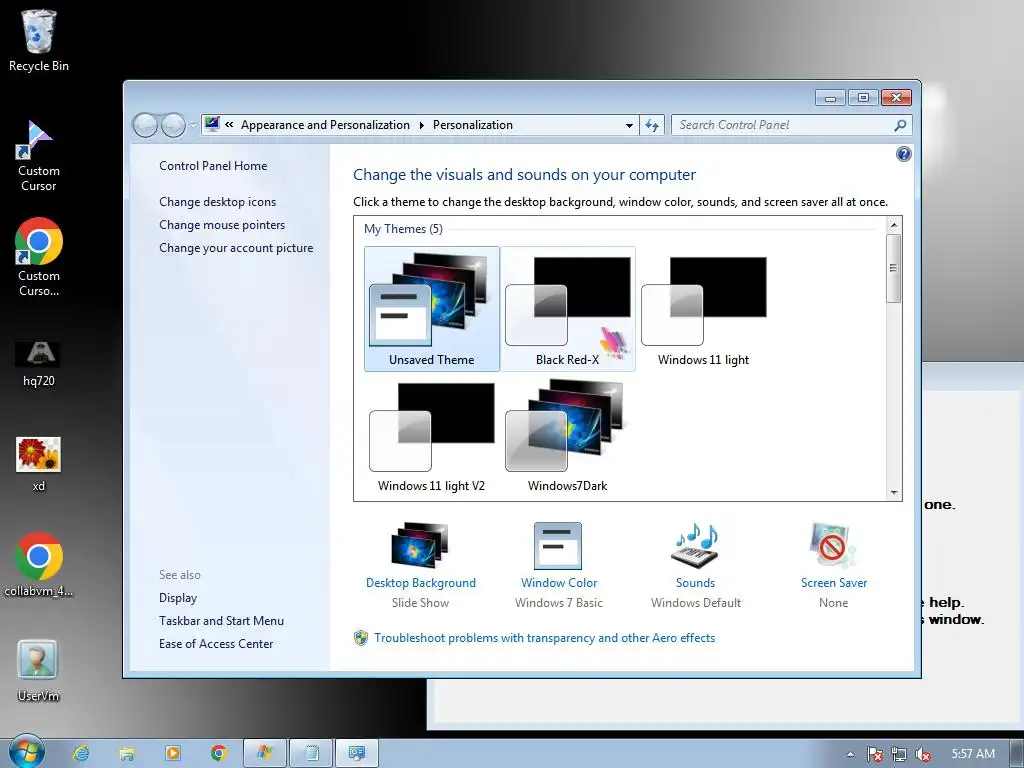Screen dimensions: 1024x768
Task: Click the Control Panel address bar icon
Action: click(212, 124)
